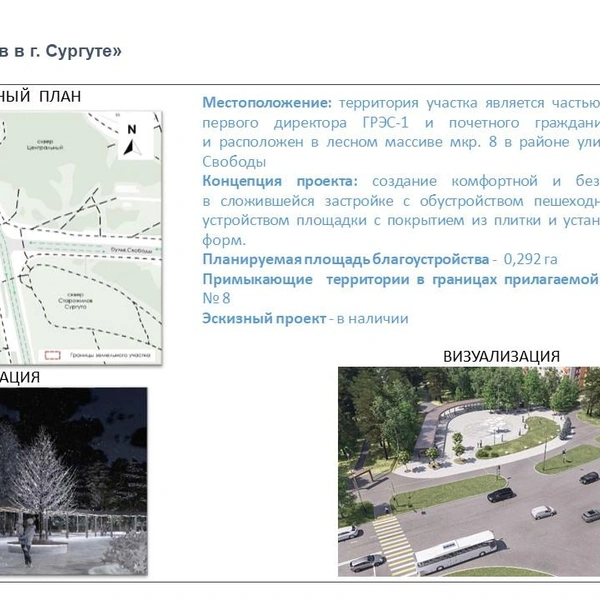Click the 'в наличии' status text
The image size is (600, 600).
click(372, 318)
